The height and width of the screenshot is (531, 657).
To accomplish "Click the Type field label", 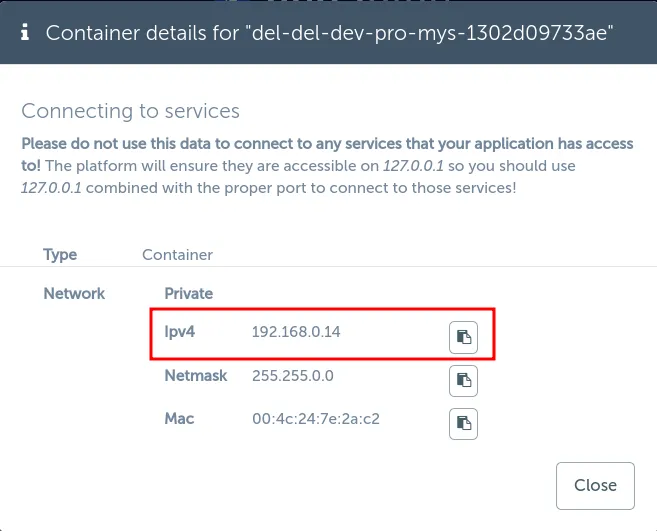I will tap(60, 255).
